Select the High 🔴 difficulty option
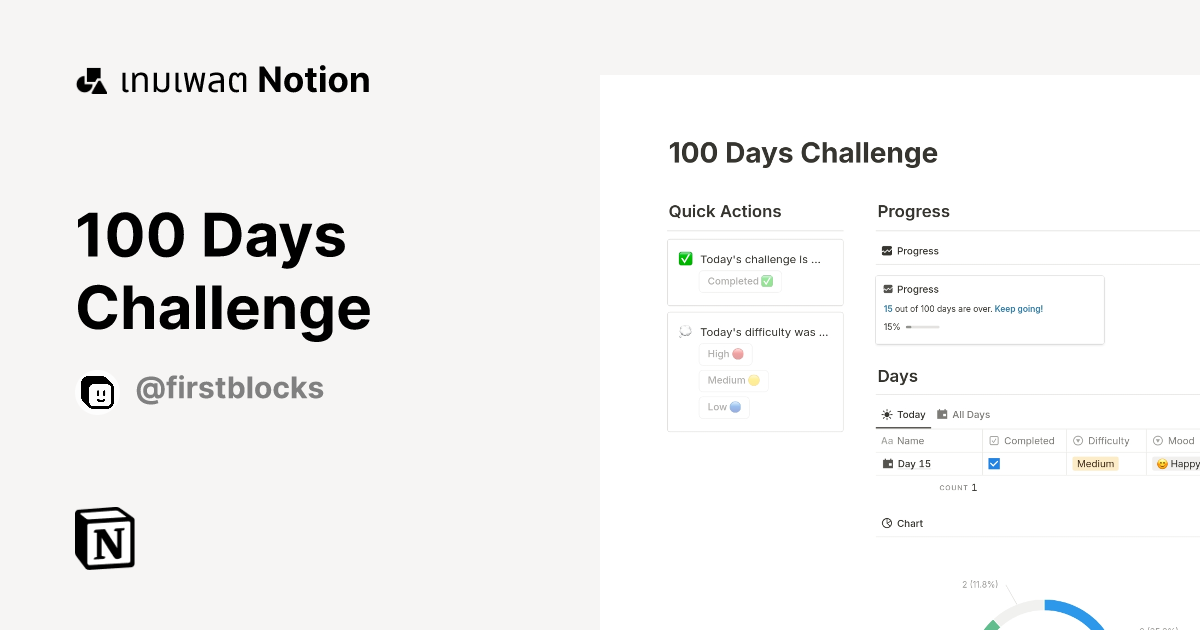This screenshot has height=630, width=1200. click(x=725, y=354)
